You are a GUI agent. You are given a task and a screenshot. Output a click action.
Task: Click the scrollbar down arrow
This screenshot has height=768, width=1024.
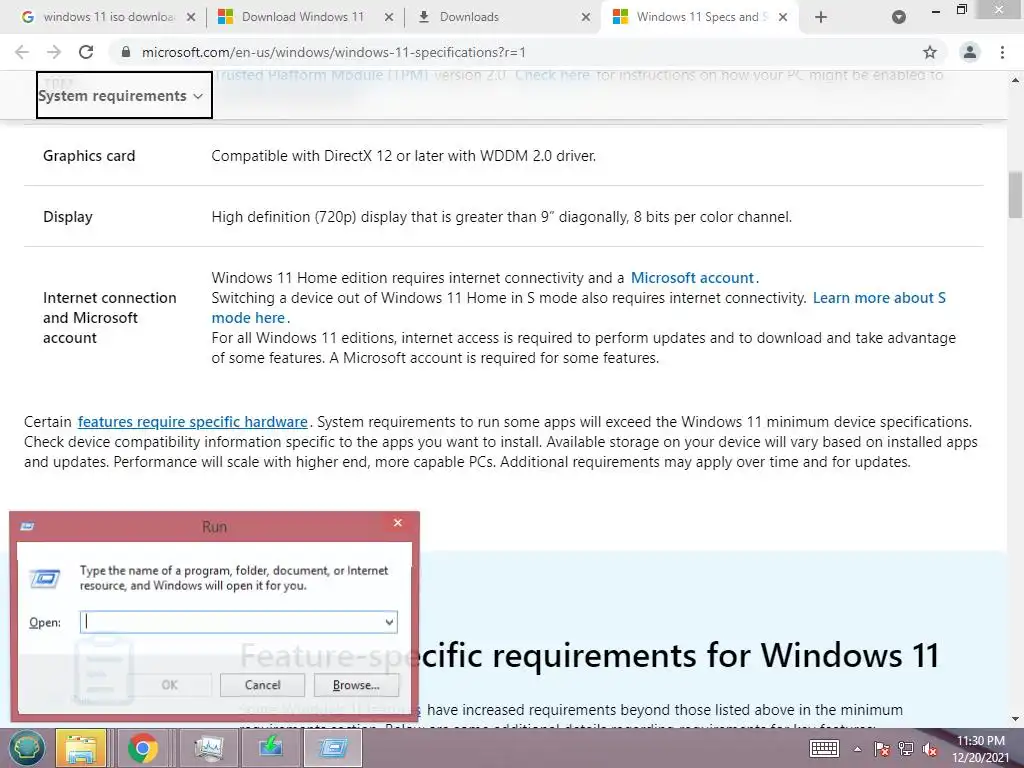tap(1015, 720)
